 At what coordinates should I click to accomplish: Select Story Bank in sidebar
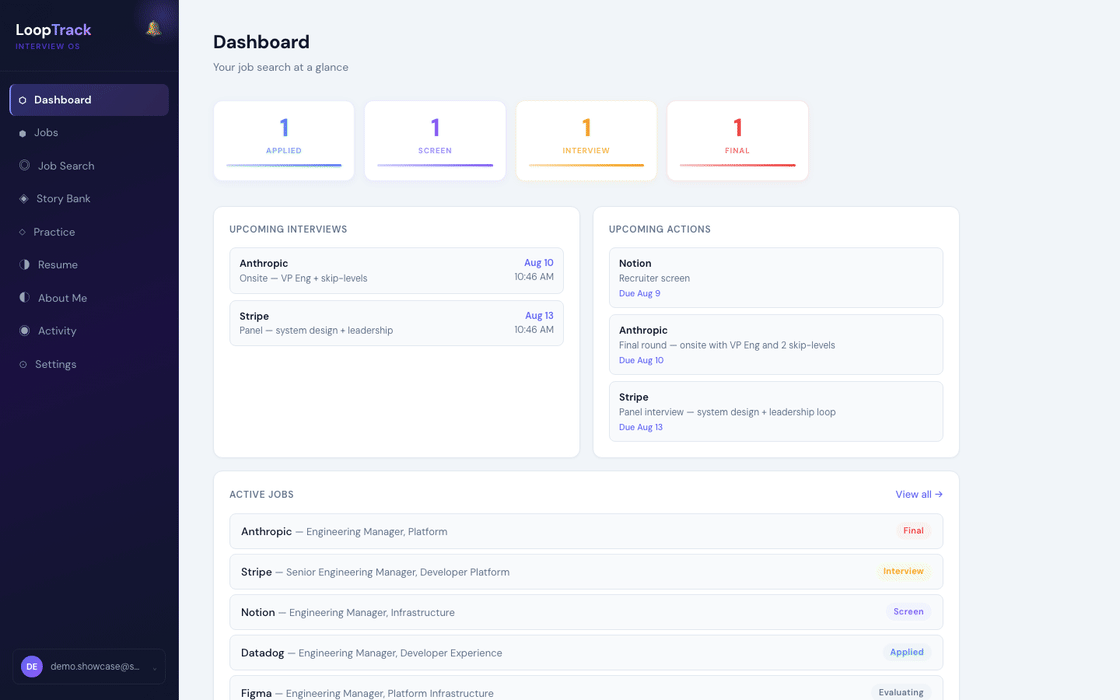(89, 199)
